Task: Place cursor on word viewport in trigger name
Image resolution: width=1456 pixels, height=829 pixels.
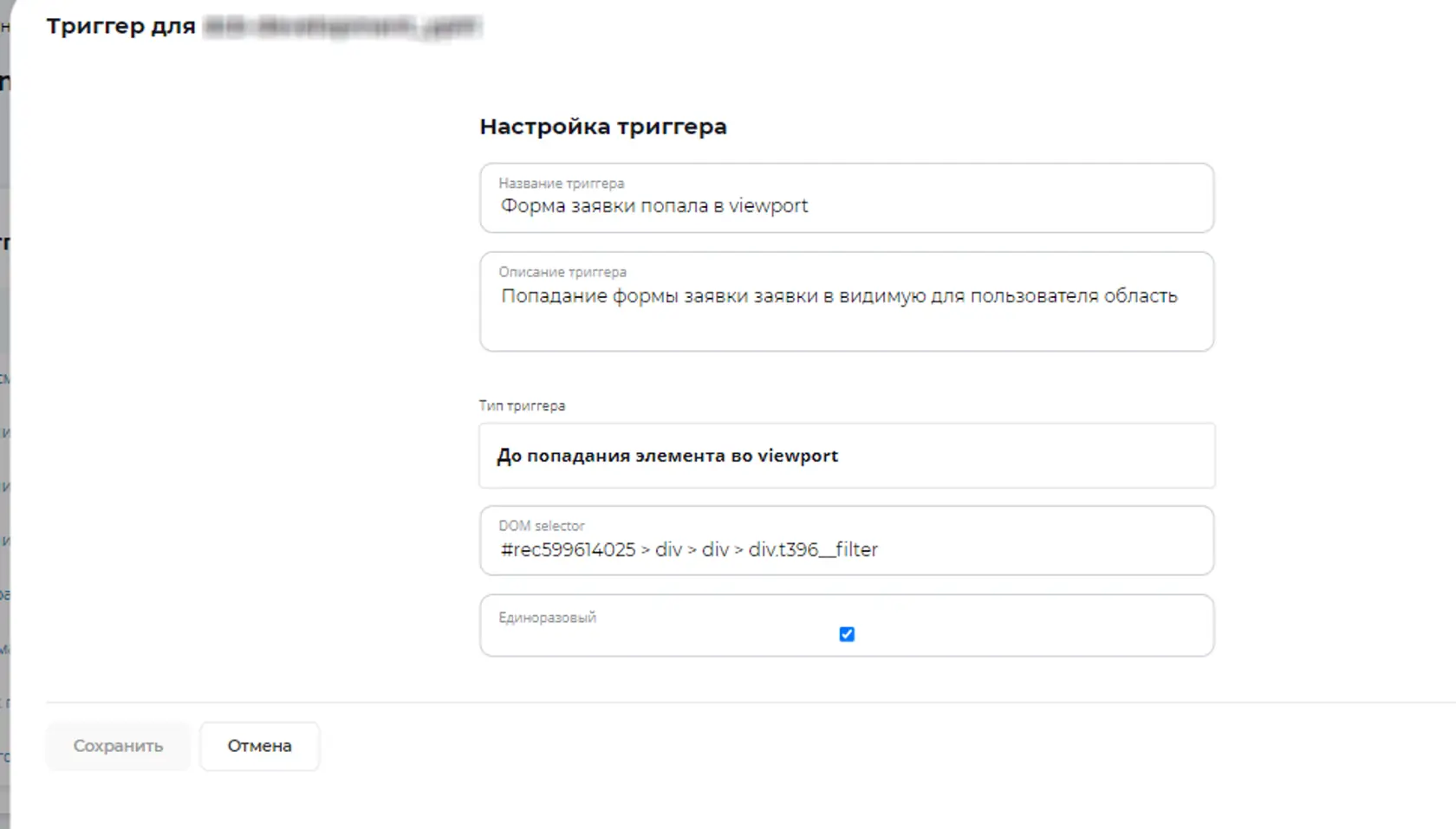Action: click(768, 206)
